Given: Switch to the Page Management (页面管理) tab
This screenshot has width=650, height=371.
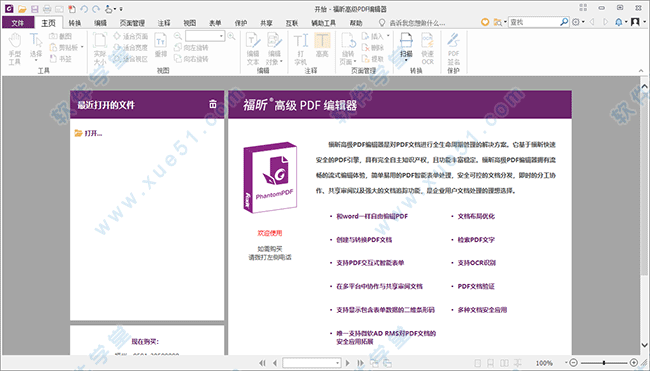Looking at the screenshot, I should tap(132, 23).
